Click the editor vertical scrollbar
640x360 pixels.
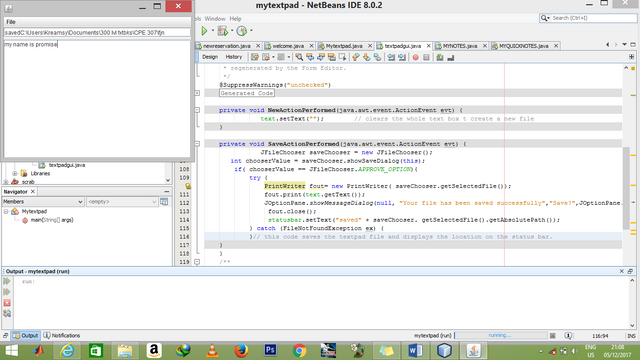[626, 188]
